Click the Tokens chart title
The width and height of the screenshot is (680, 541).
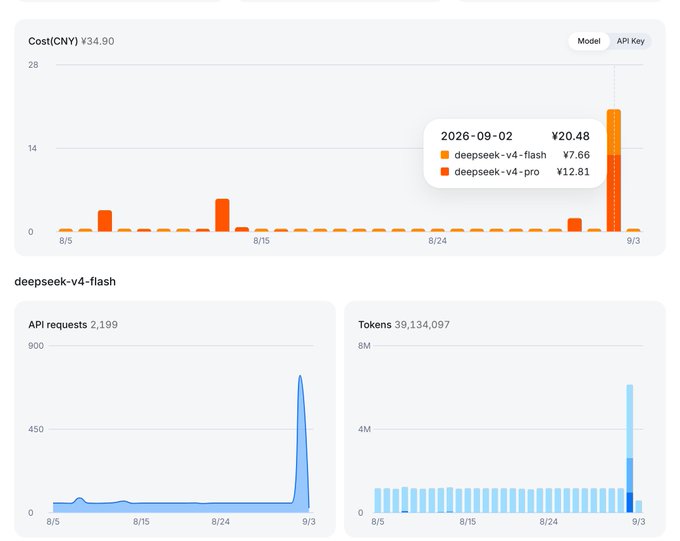[375, 325]
